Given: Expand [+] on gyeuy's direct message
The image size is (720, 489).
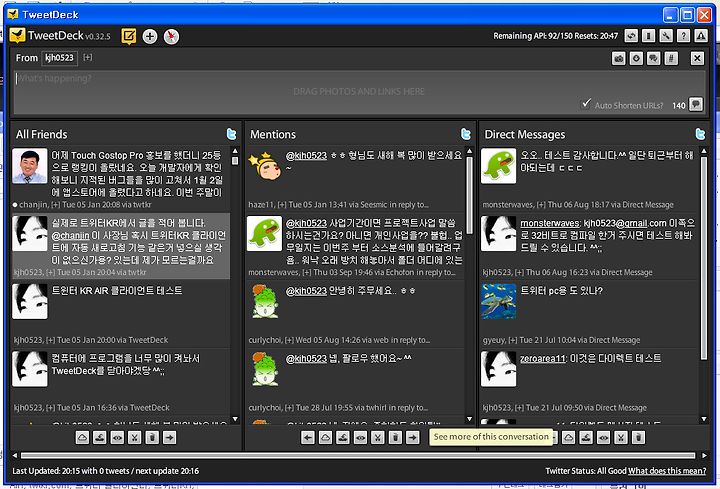Looking at the screenshot, I should pyautogui.click(x=512, y=340).
